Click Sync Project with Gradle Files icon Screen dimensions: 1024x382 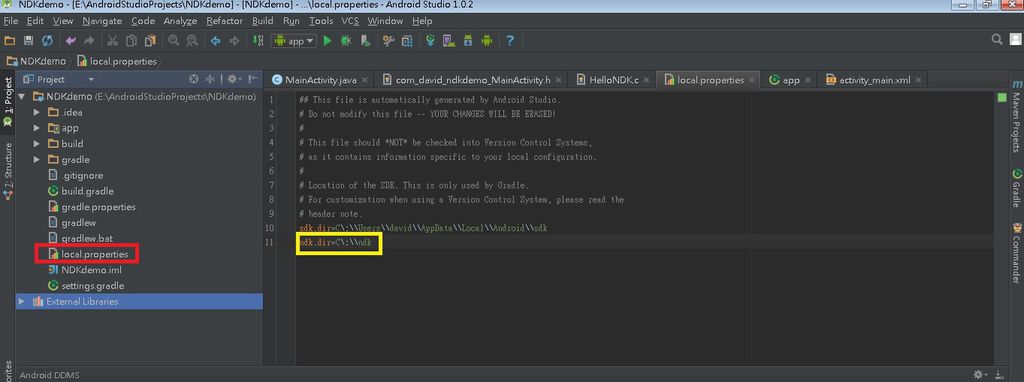(x=430, y=40)
